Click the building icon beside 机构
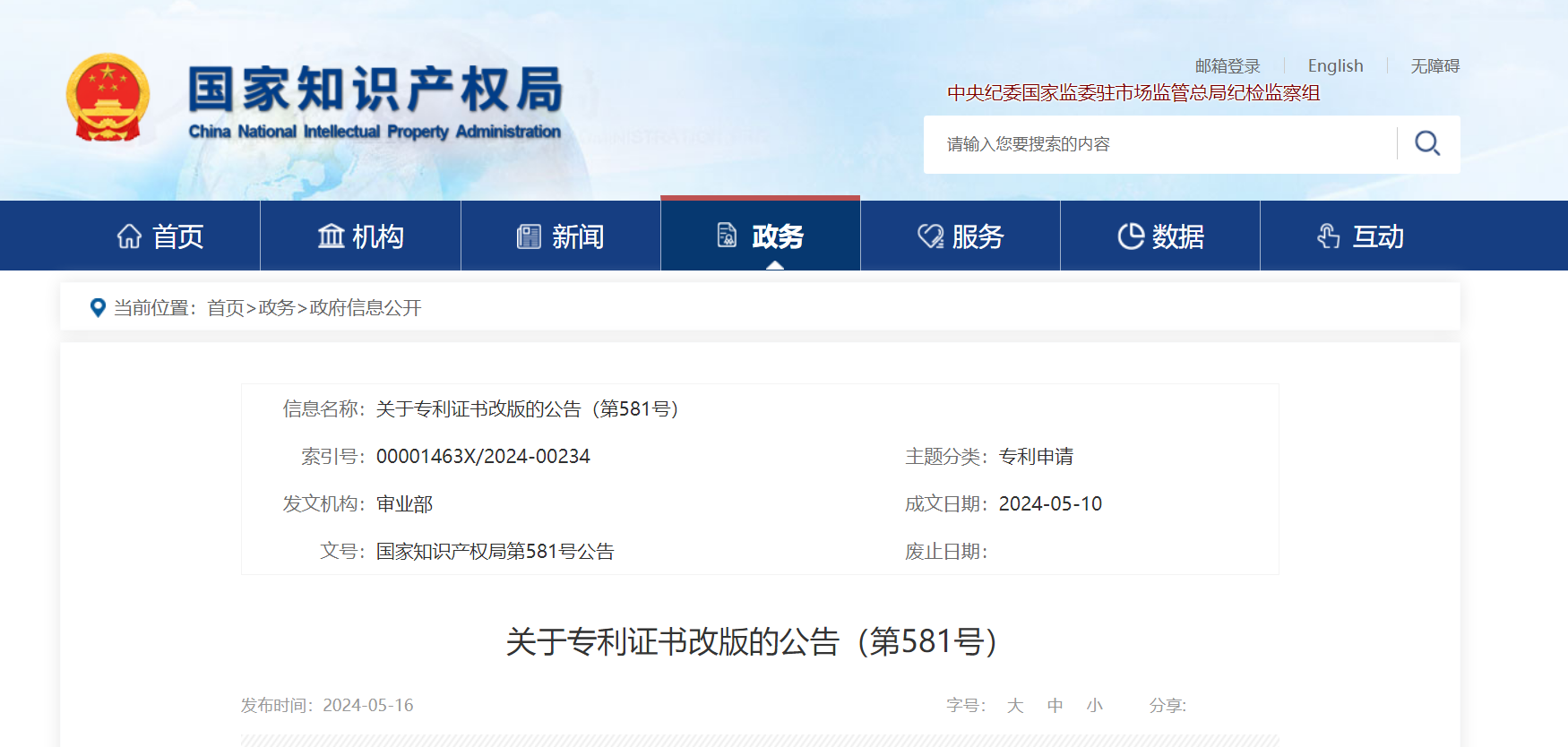 [331, 236]
